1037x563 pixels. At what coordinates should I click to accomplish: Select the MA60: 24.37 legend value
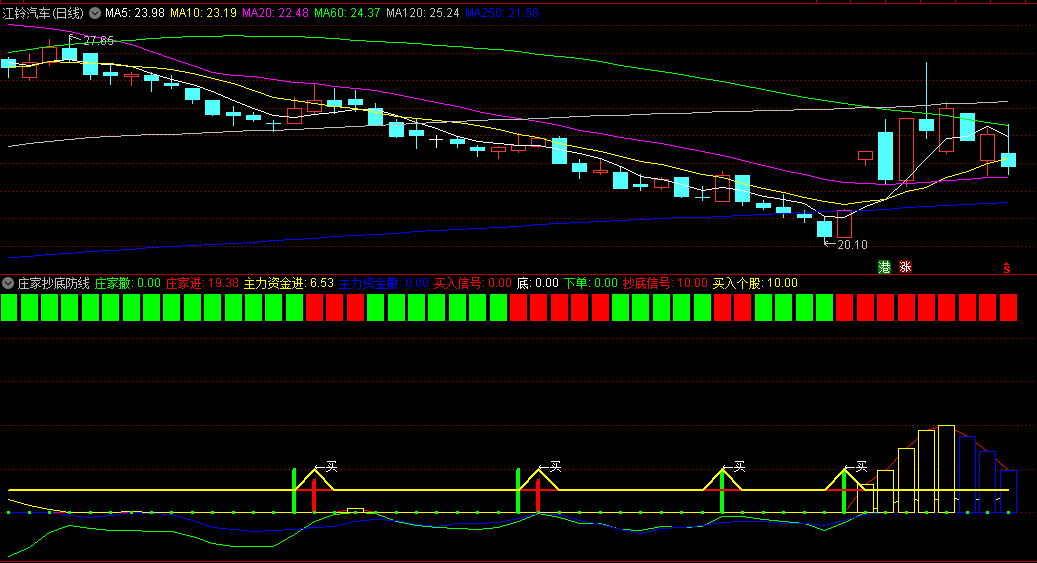[347, 13]
